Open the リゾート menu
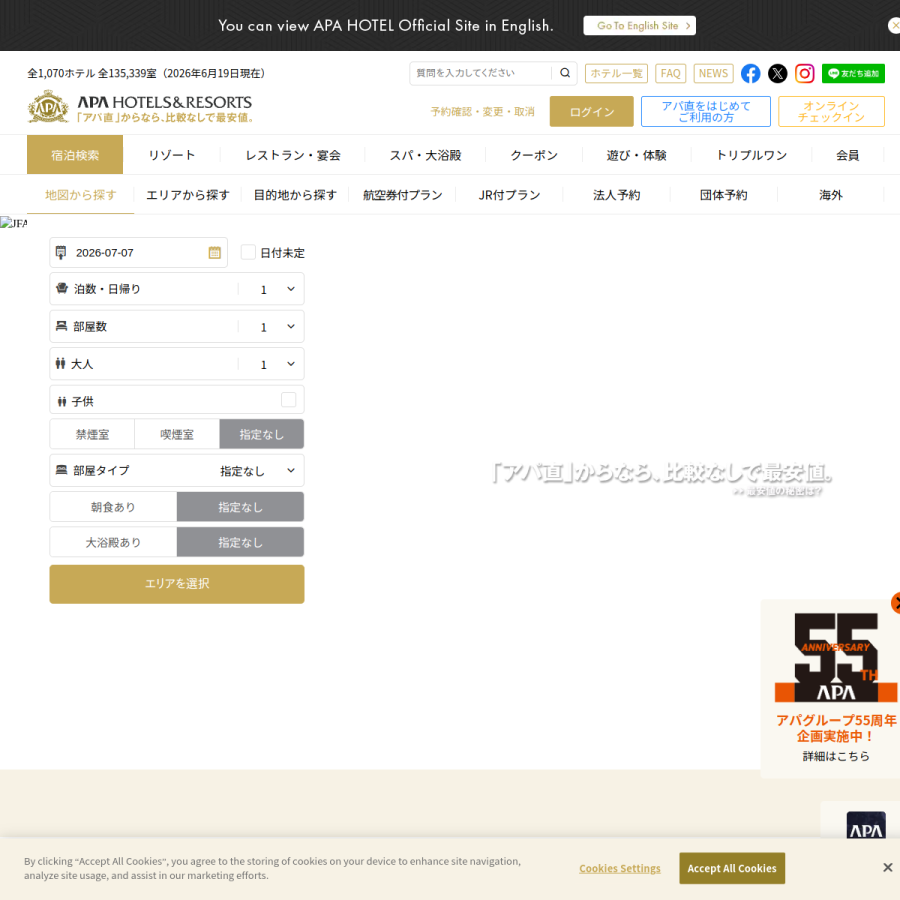900x900 pixels. 172,155
